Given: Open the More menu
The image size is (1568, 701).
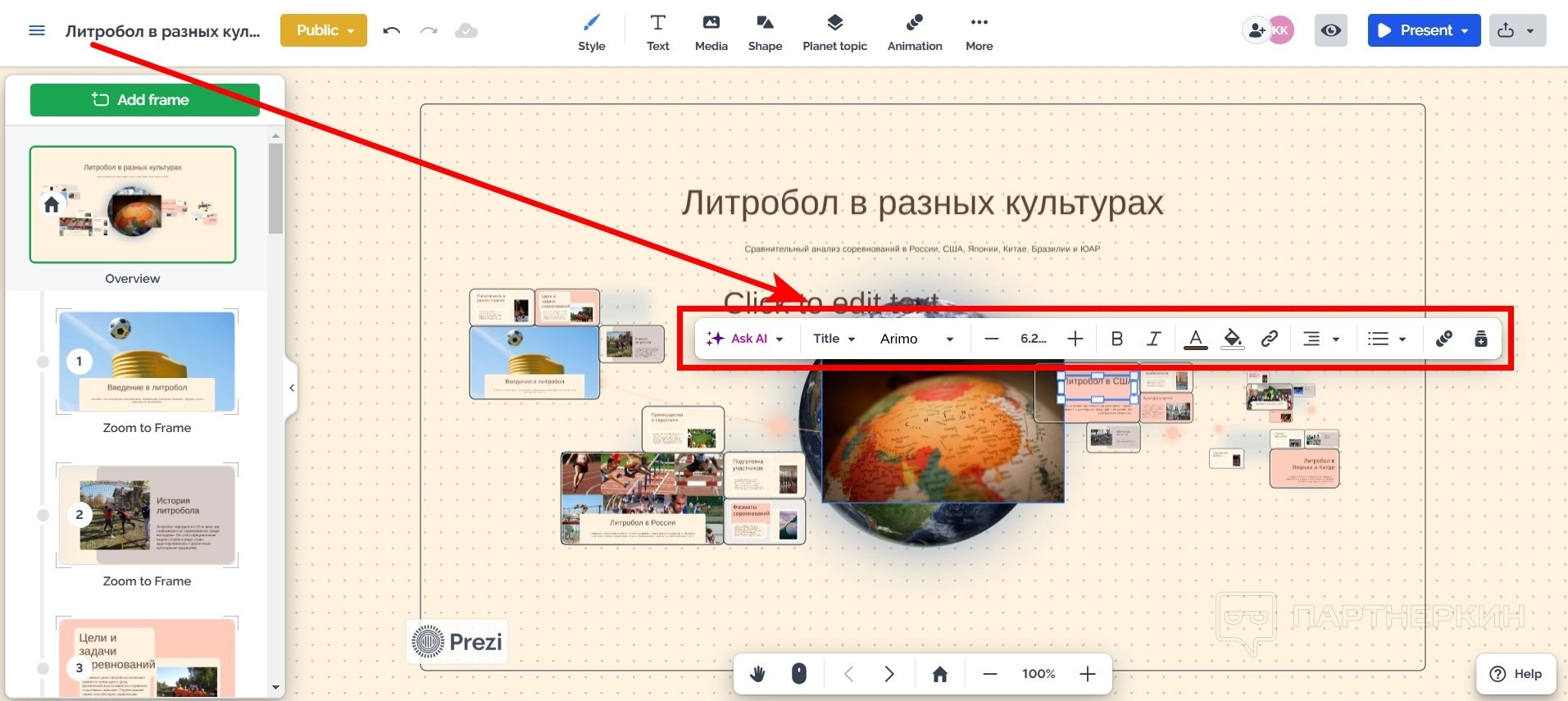Looking at the screenshot, I should 979,32.
